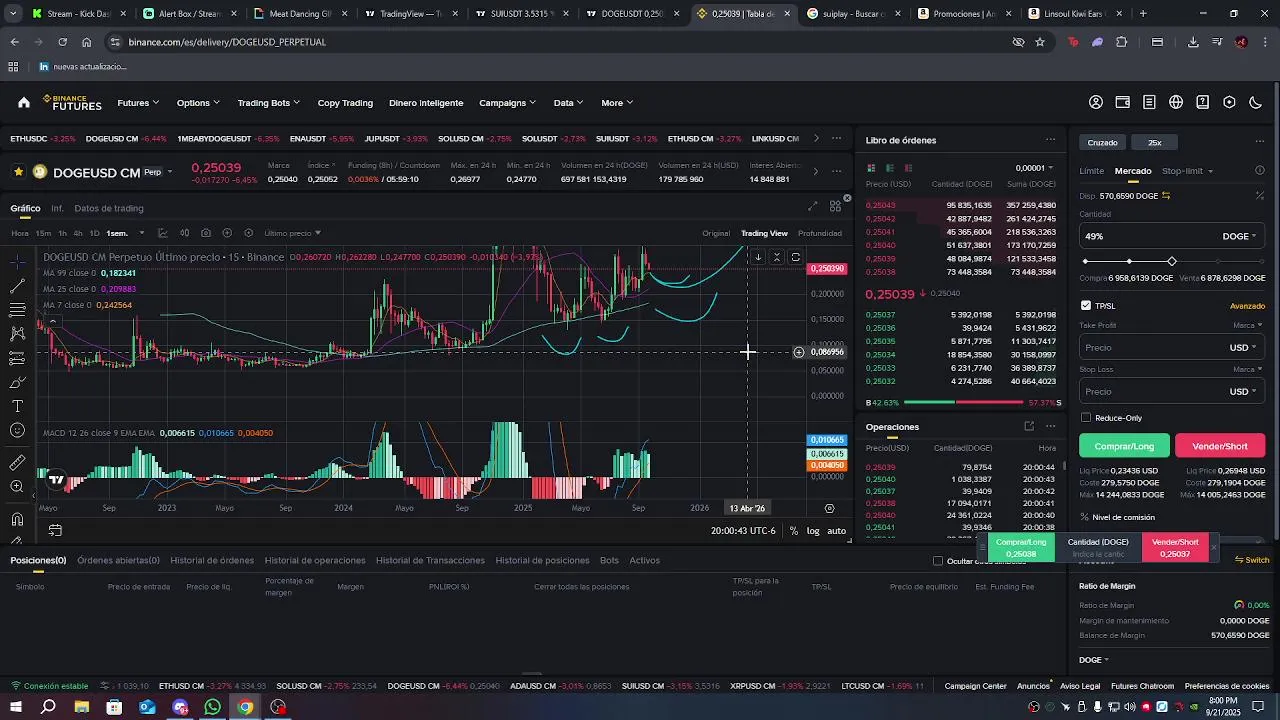Open the 0,00001 price grouping dropdown

click(1034, 168)
